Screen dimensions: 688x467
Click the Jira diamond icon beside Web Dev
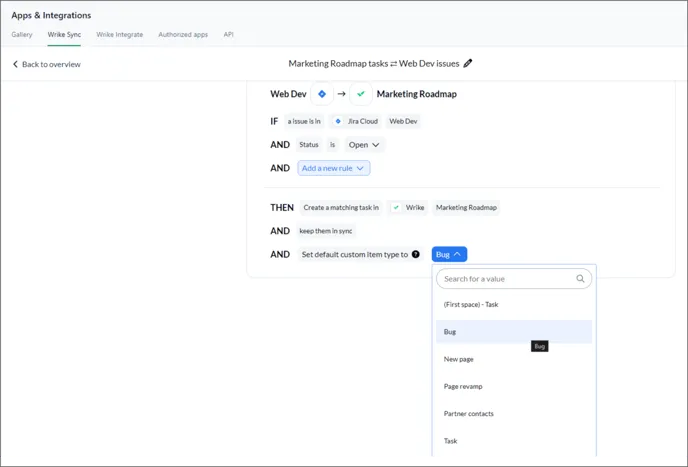pyautogui.click(x=322, y=94)
